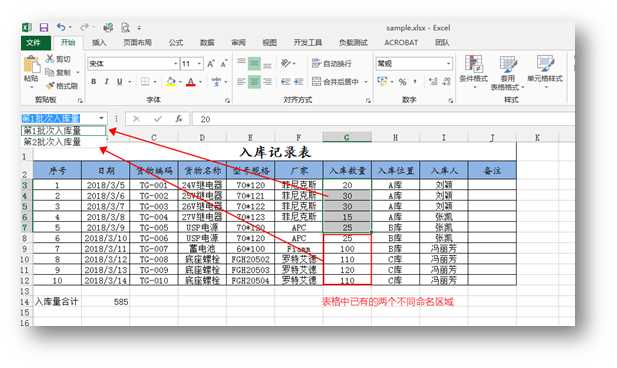
Task: Click the Cell Styles (单元格样式) icon
Action: pos(545,64)
